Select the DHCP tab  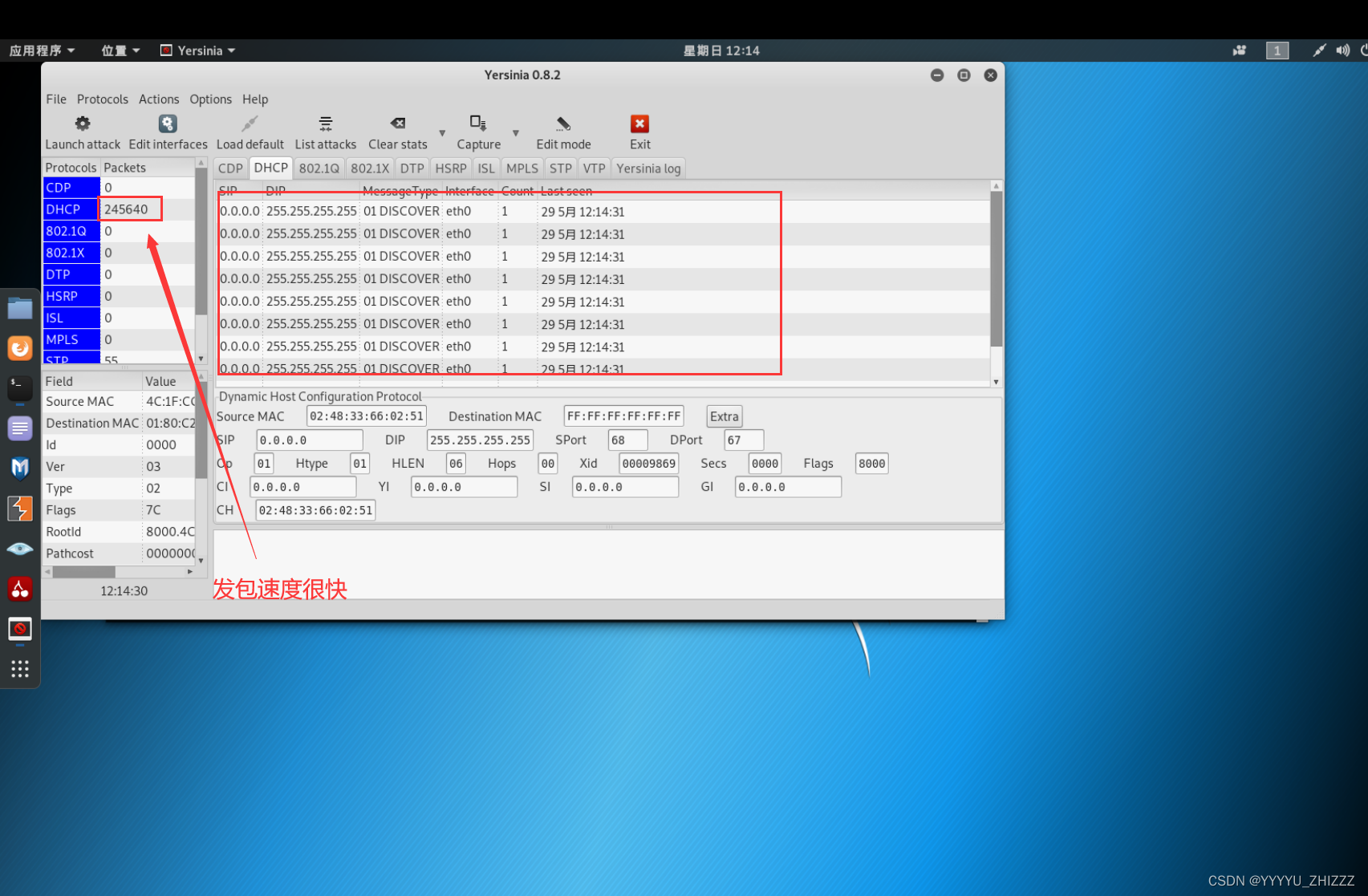coord(271,168)
